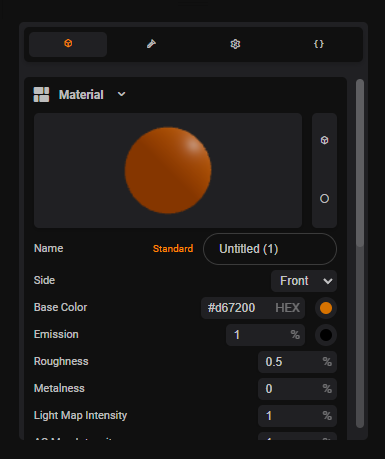The image size is (385, 459).
Task: Click the Material heading text
Action: pos(81,95)
